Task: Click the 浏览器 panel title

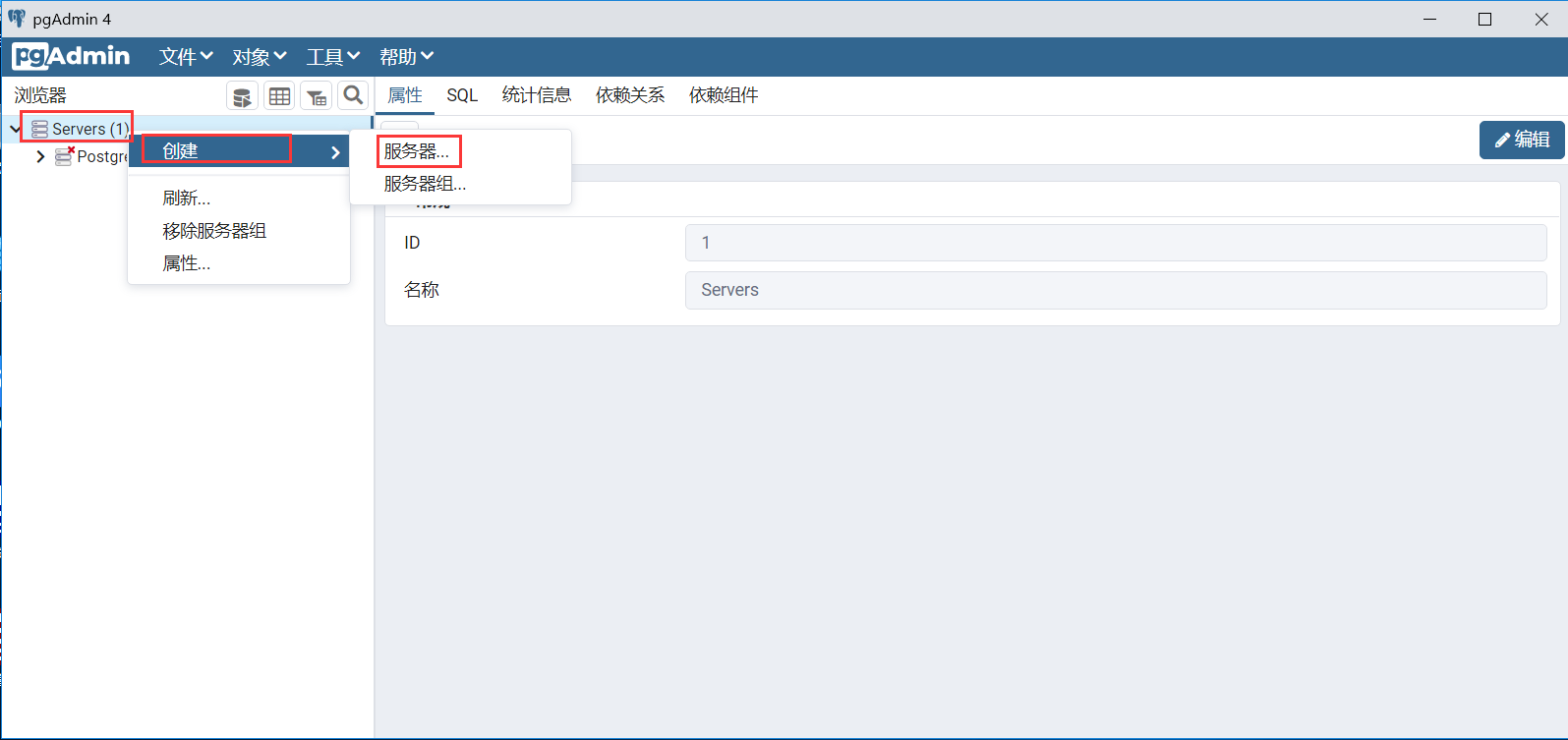Action: pos(40,95)
